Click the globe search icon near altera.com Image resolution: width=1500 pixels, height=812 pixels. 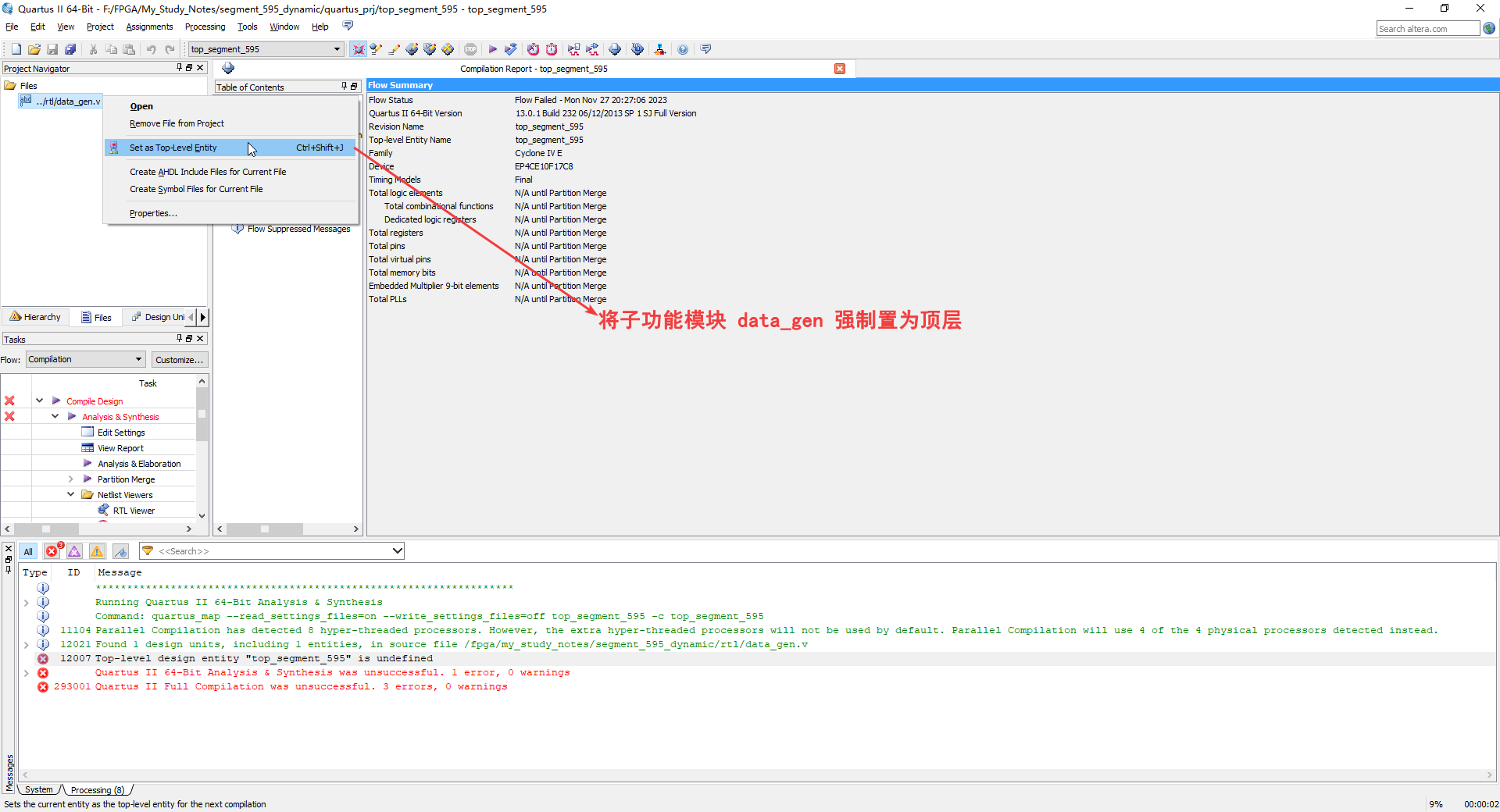pos(1489,28)
